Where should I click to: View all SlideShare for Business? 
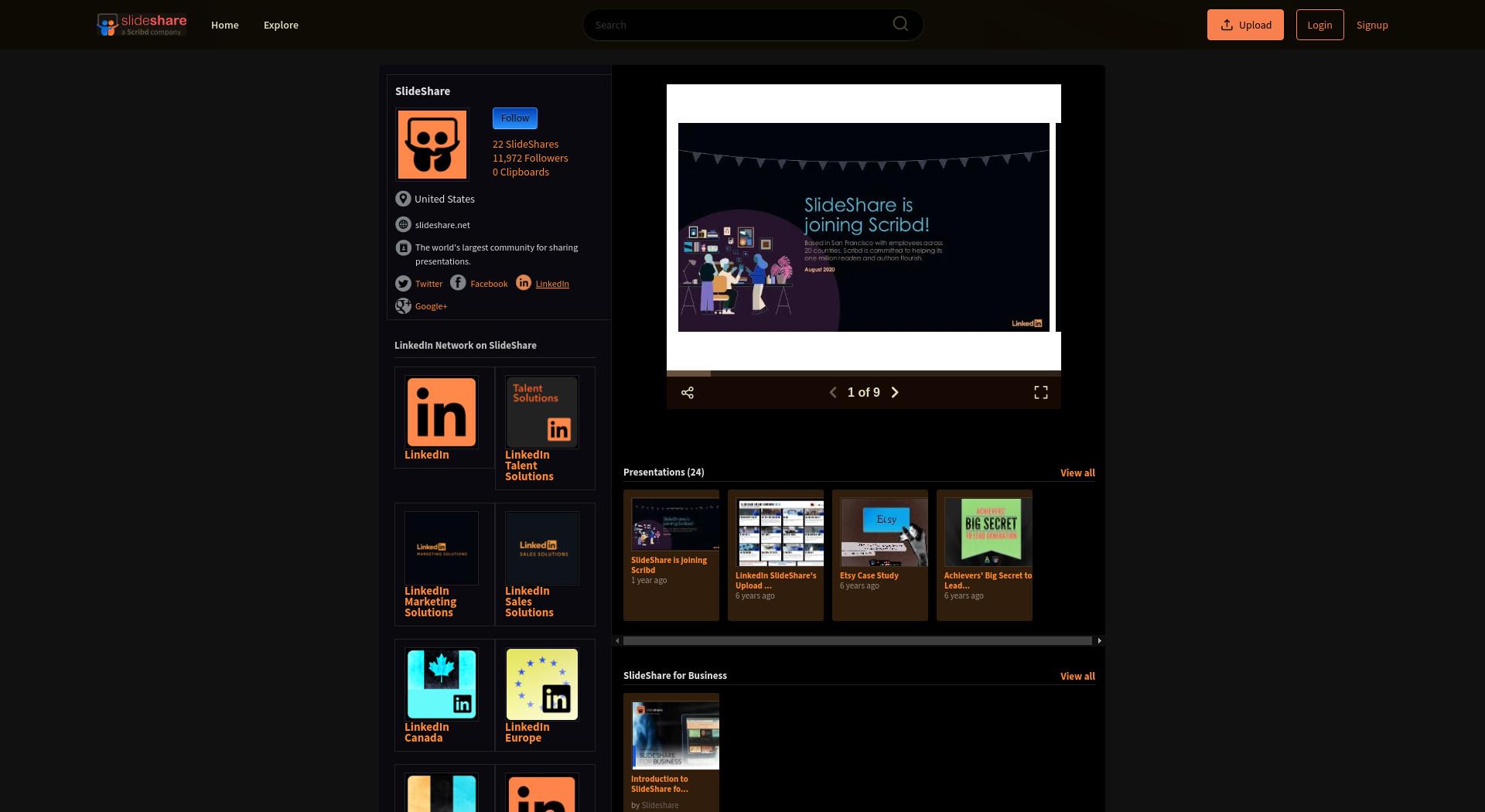click(x=1077, y=676)
